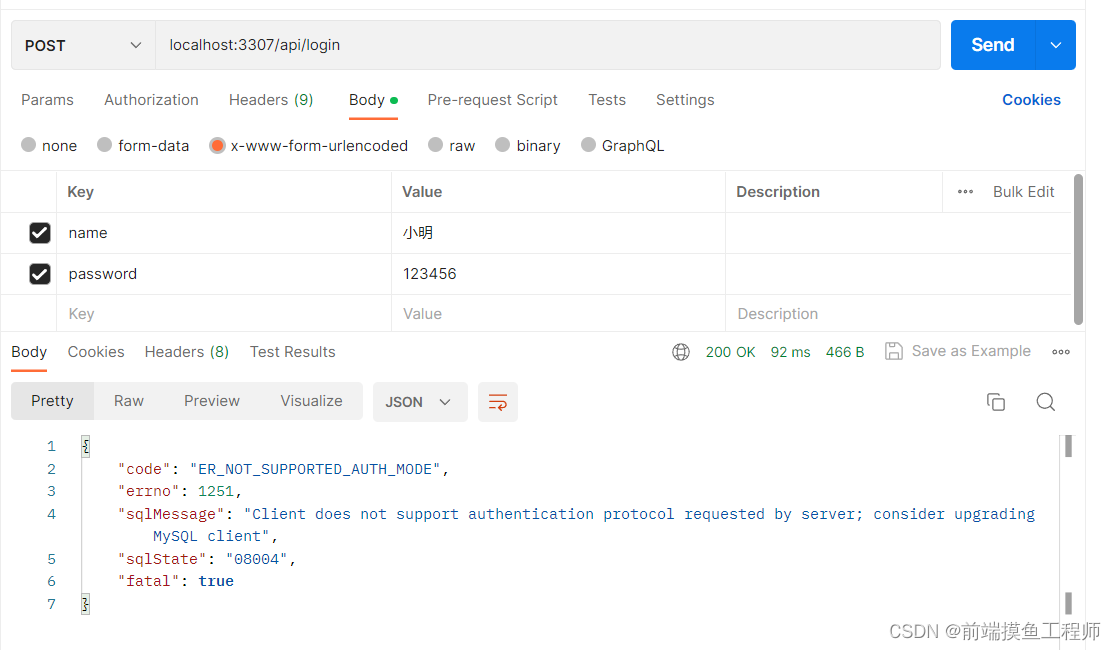Uncheck the name parameter row
The image size is (1116, 650).
pyautogui.click(x=40, y=232)
